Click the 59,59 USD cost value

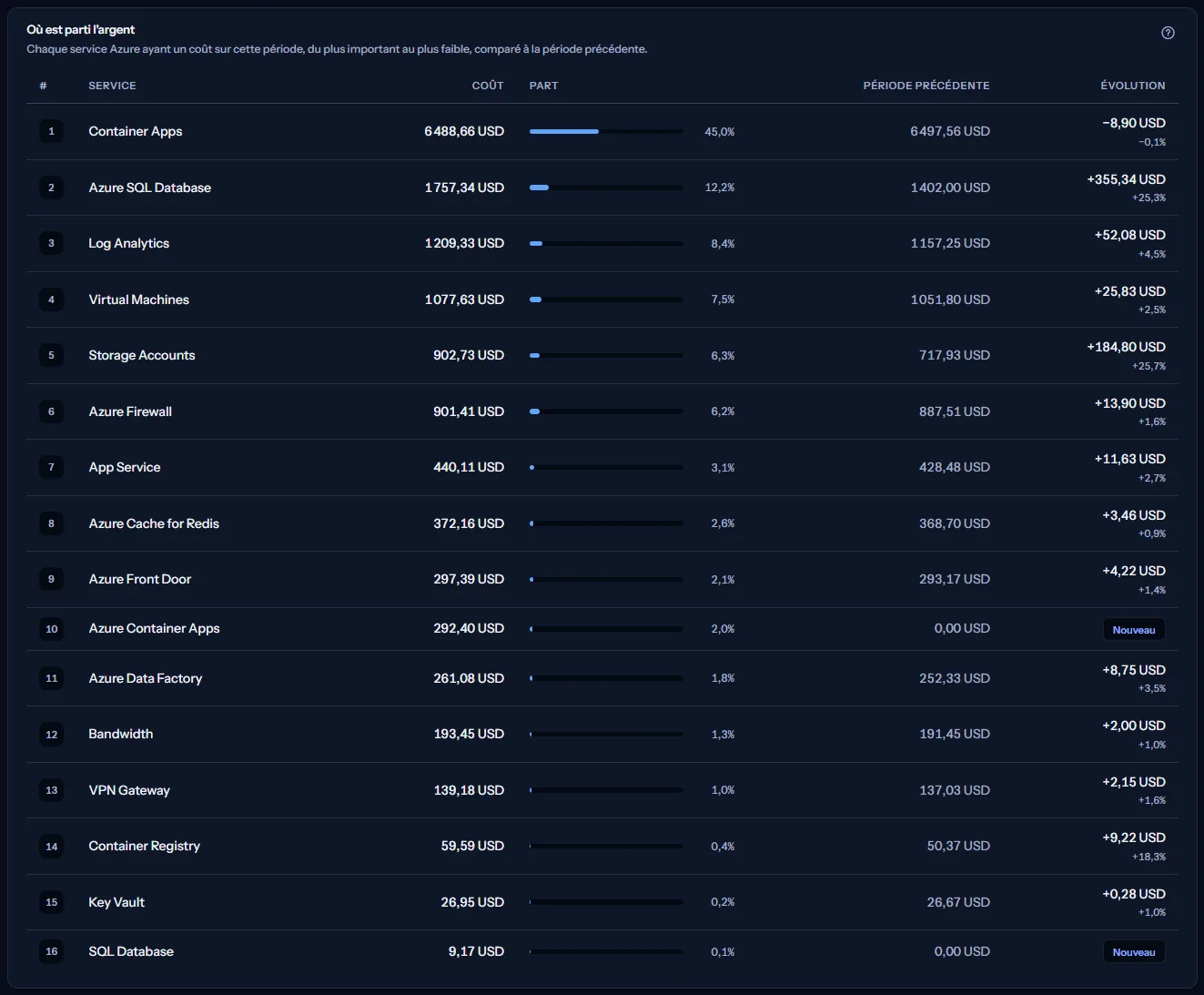472,846
